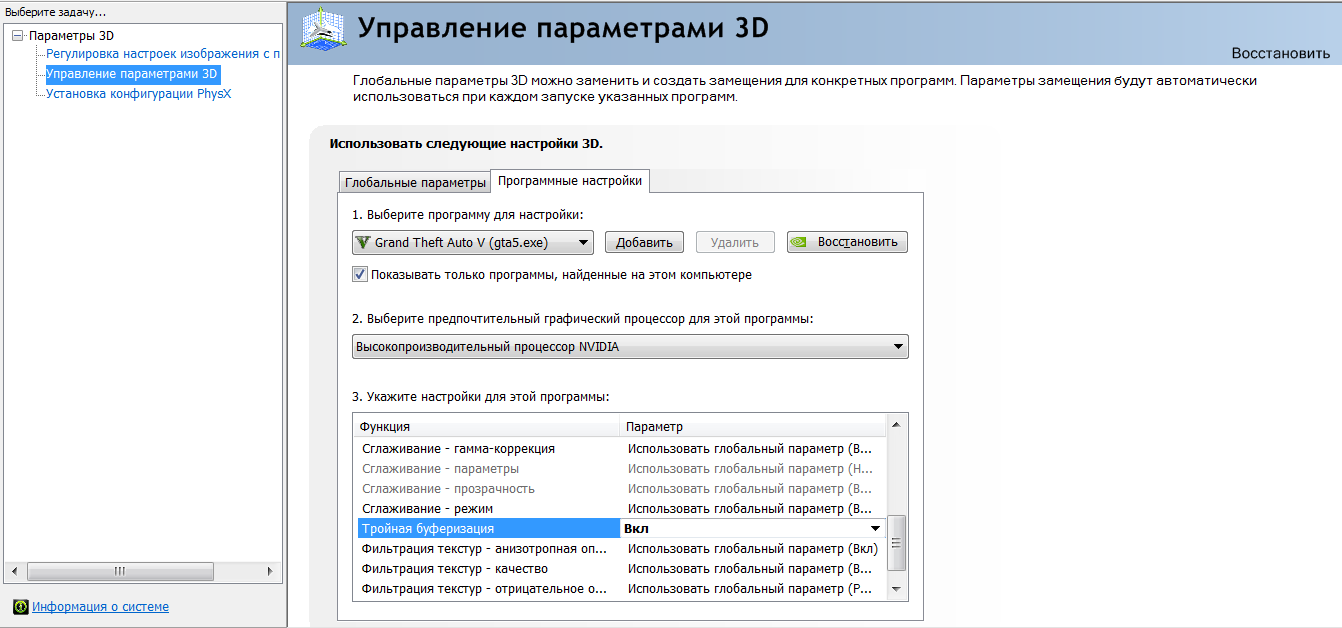Select Сглаживание - гамма-коррекция row

coord(458,449)
